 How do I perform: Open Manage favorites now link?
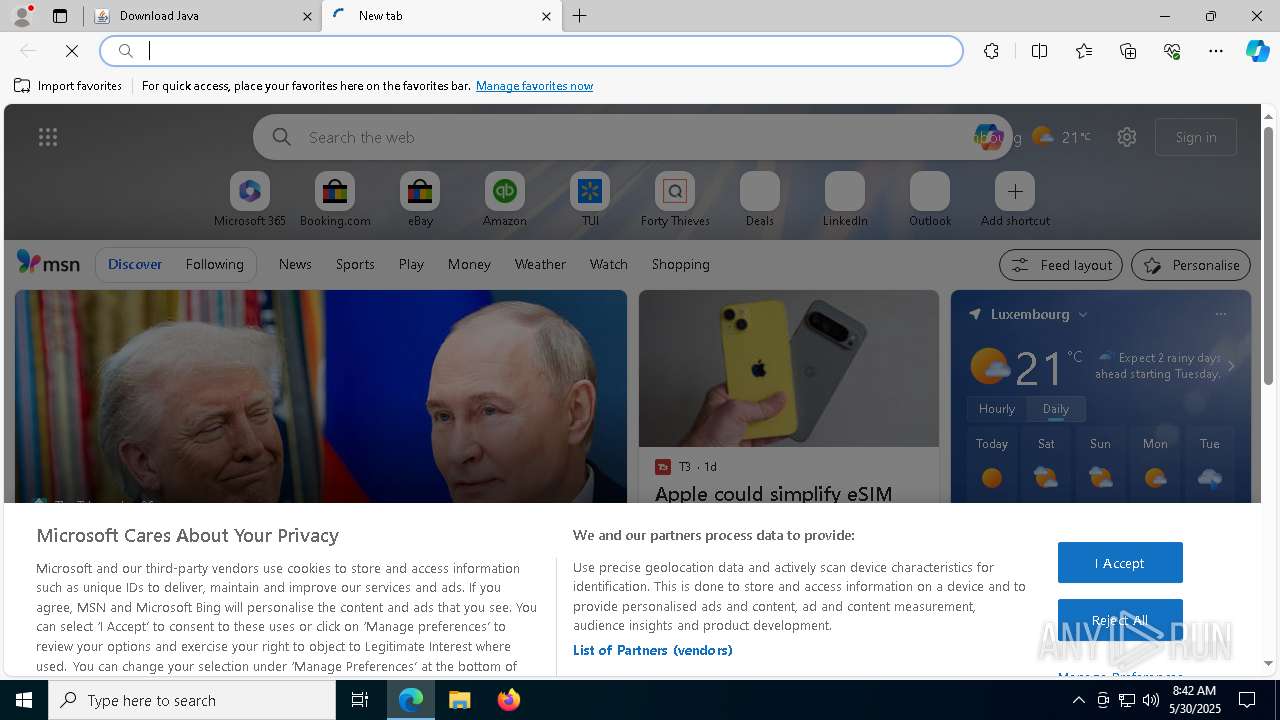click(x=534, y=86)
